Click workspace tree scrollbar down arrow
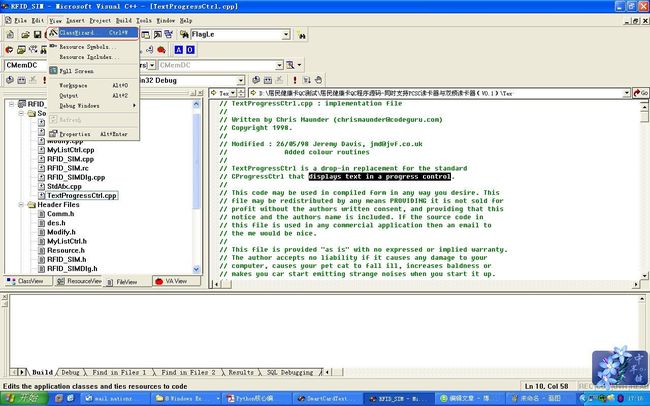Viewport: 650px width, 406px height. click(196, 269)
